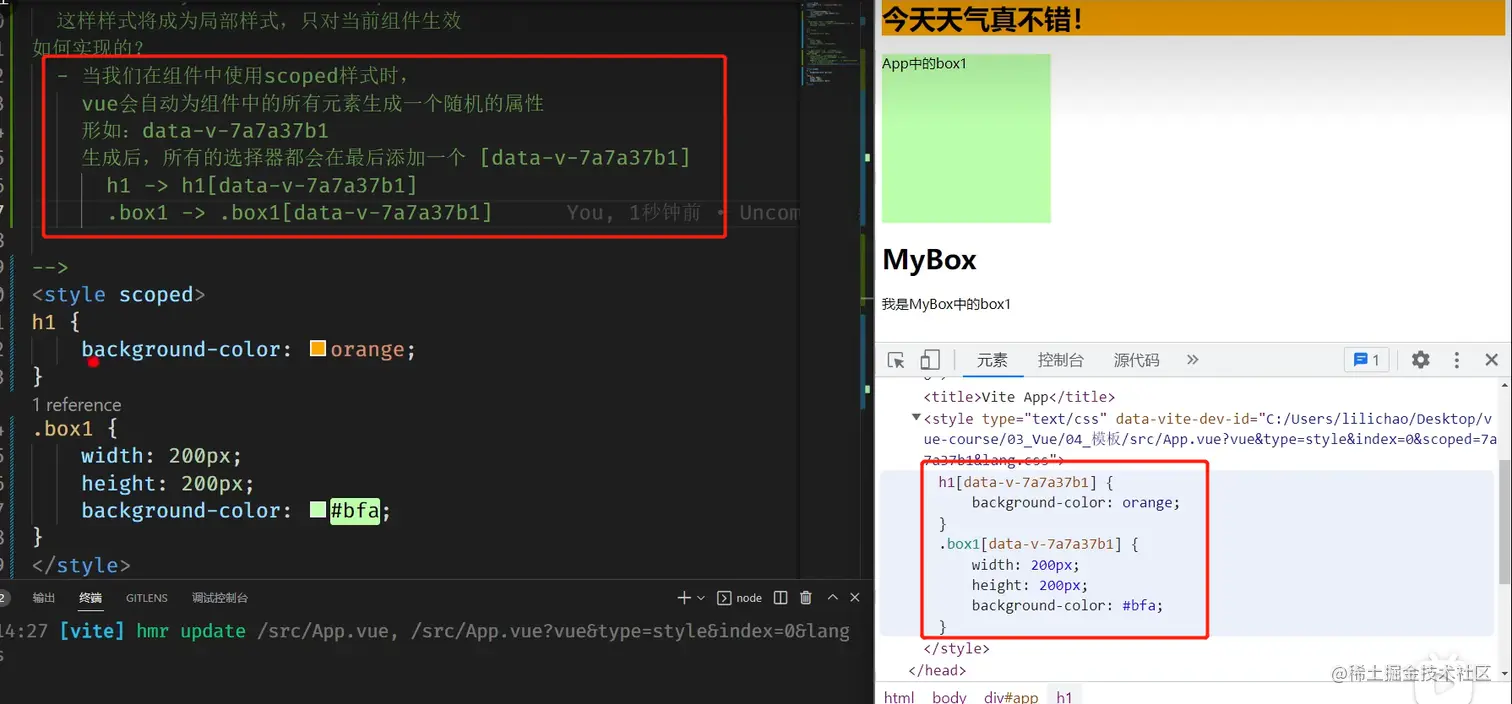Click the 'h1 {' selector in editor
The width and height of the screenshot is (1512, 704).
coord(56,322)
